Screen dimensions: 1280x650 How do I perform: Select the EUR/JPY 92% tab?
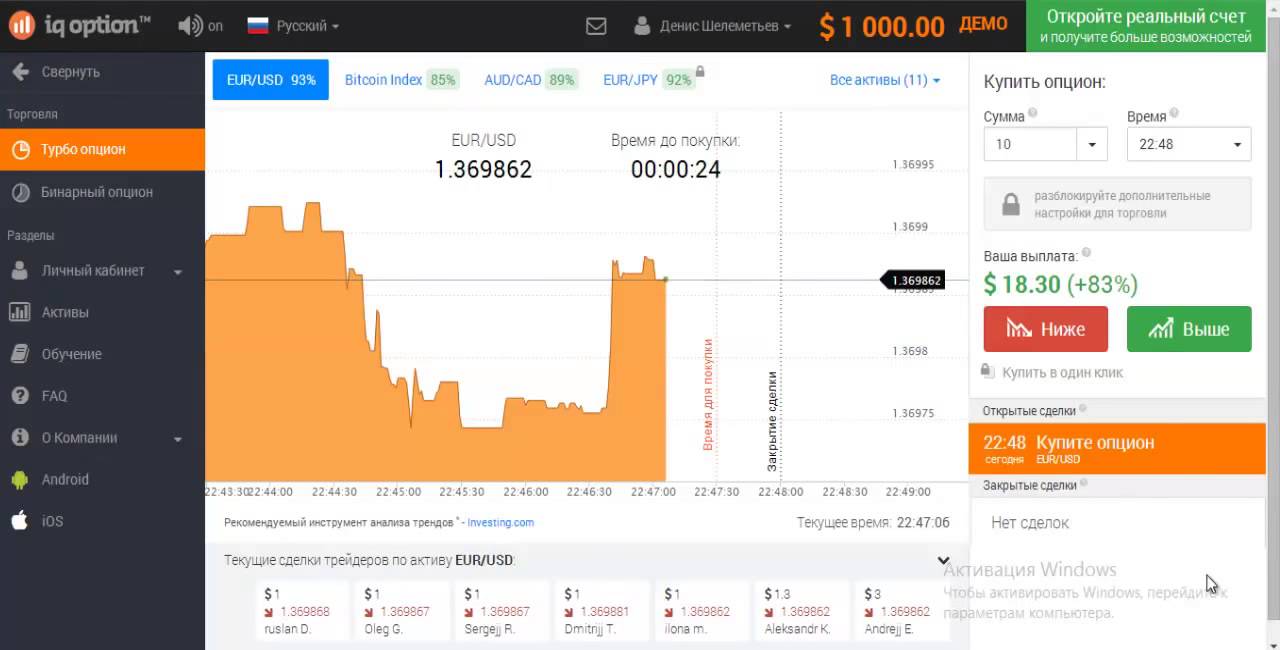649,80
